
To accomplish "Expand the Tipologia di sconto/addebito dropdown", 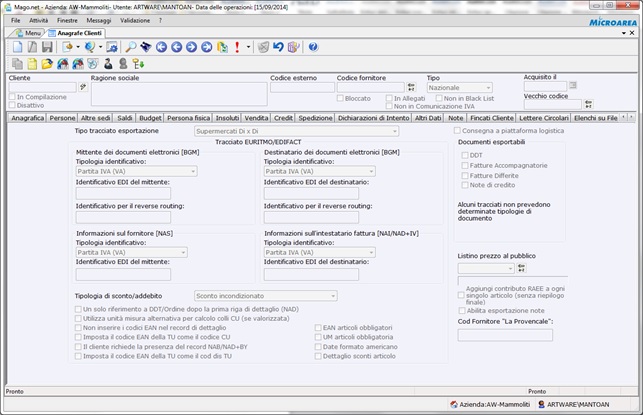I will tap(333, 296).
